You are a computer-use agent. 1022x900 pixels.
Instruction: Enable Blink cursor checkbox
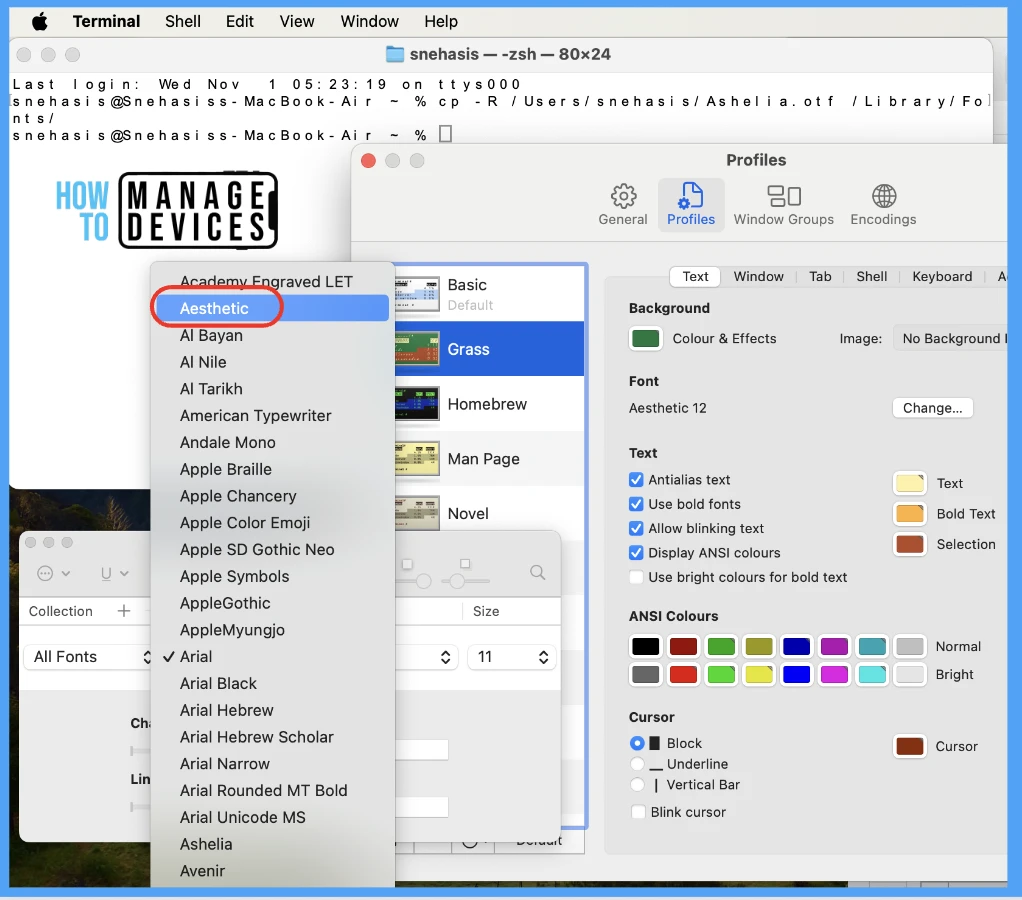638,812
